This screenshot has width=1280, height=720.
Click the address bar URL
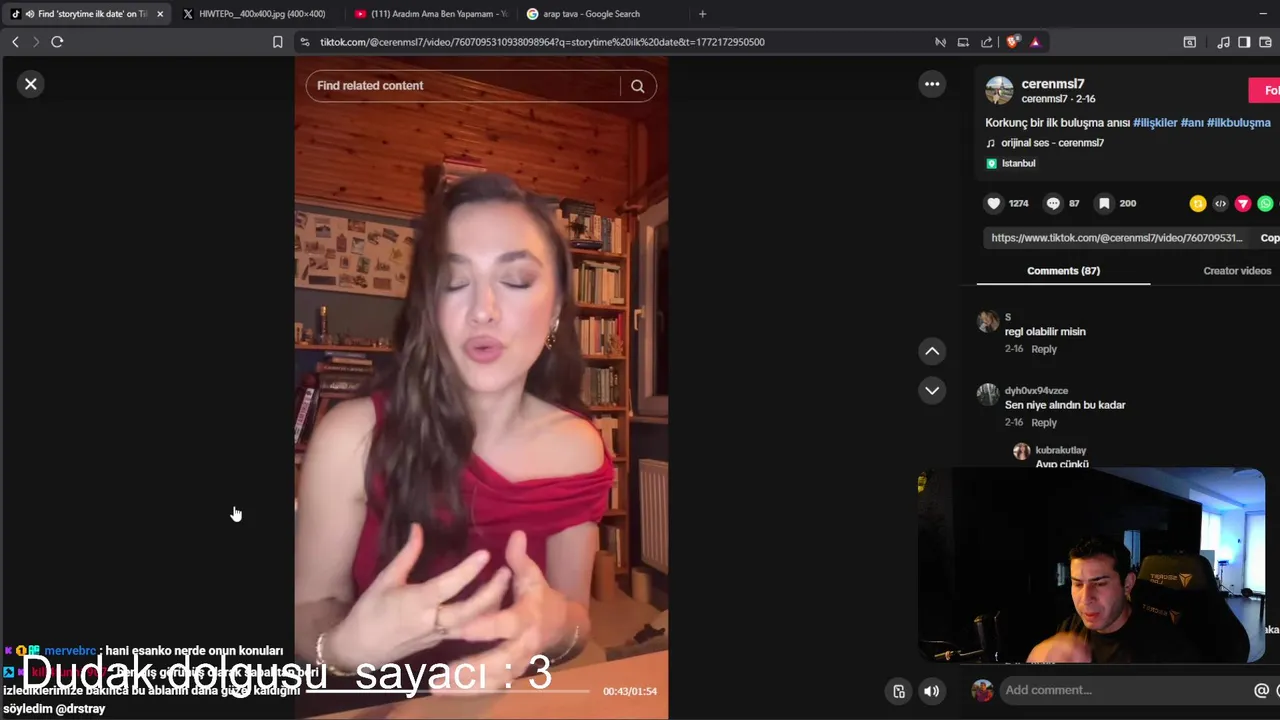[x=542, y=42]
